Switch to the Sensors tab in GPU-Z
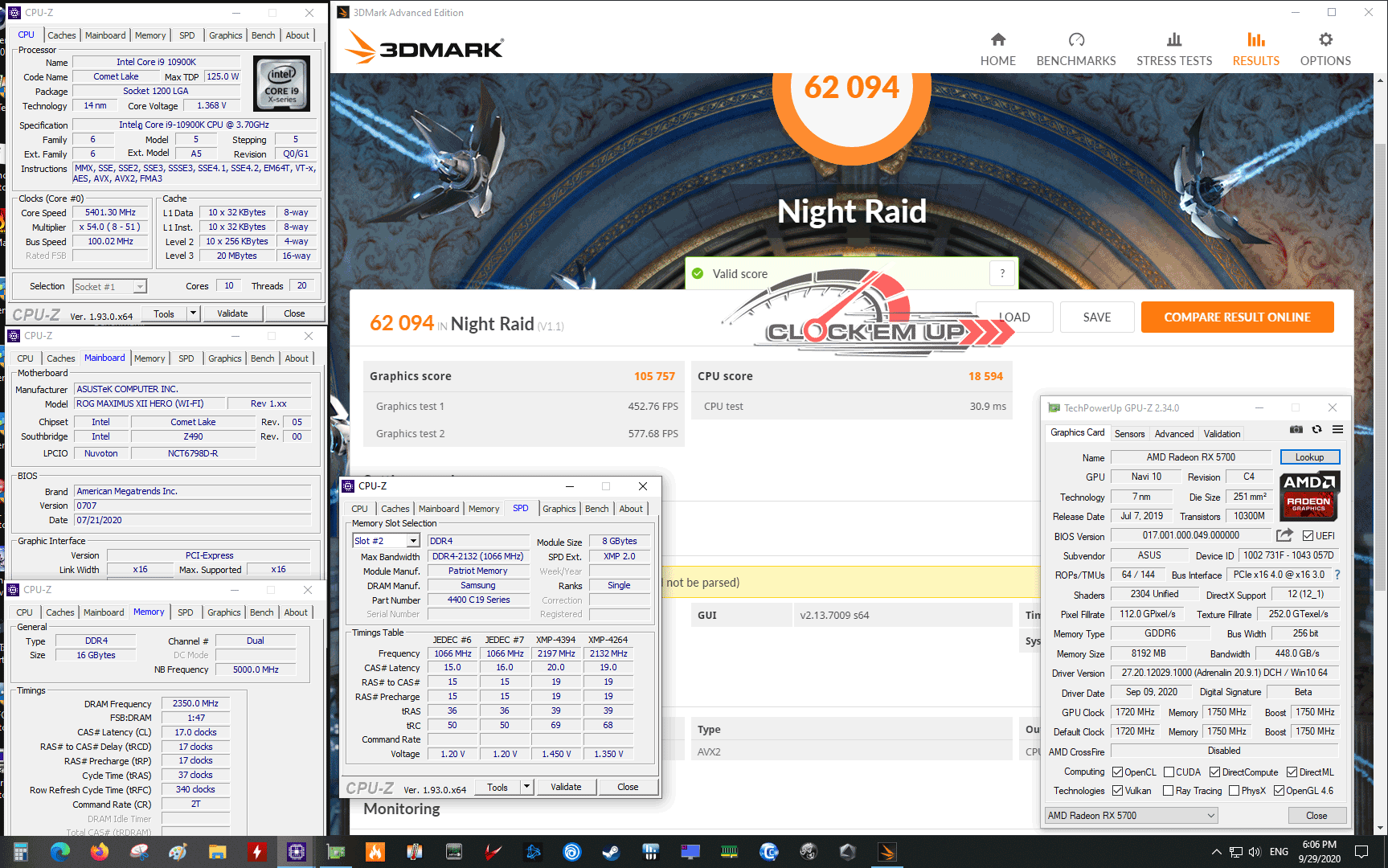The width and height of the screenshot is (1388, 868). pos(1129,434)
